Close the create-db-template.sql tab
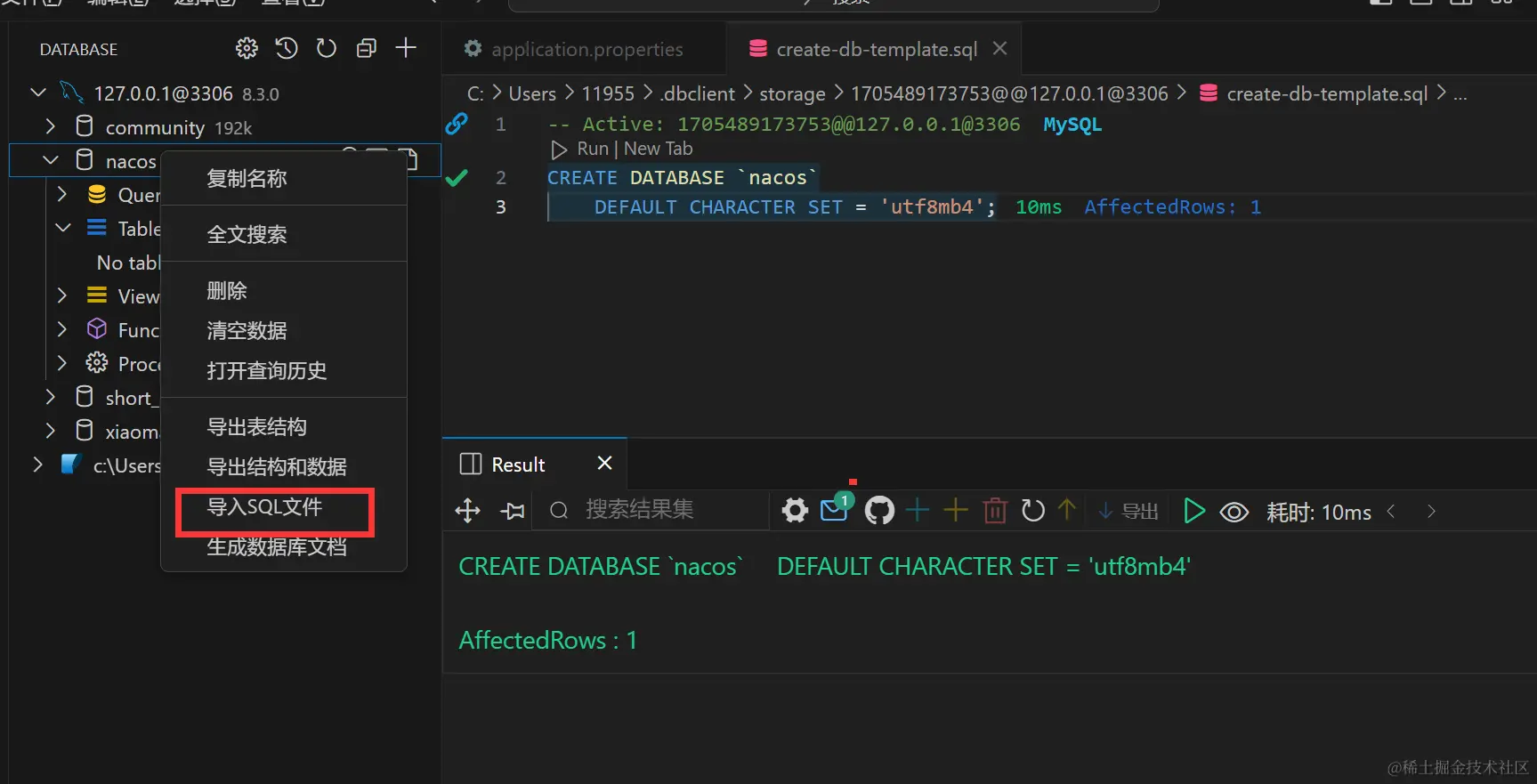Viewport: 1537px width, 784px height. [1000, 48]
